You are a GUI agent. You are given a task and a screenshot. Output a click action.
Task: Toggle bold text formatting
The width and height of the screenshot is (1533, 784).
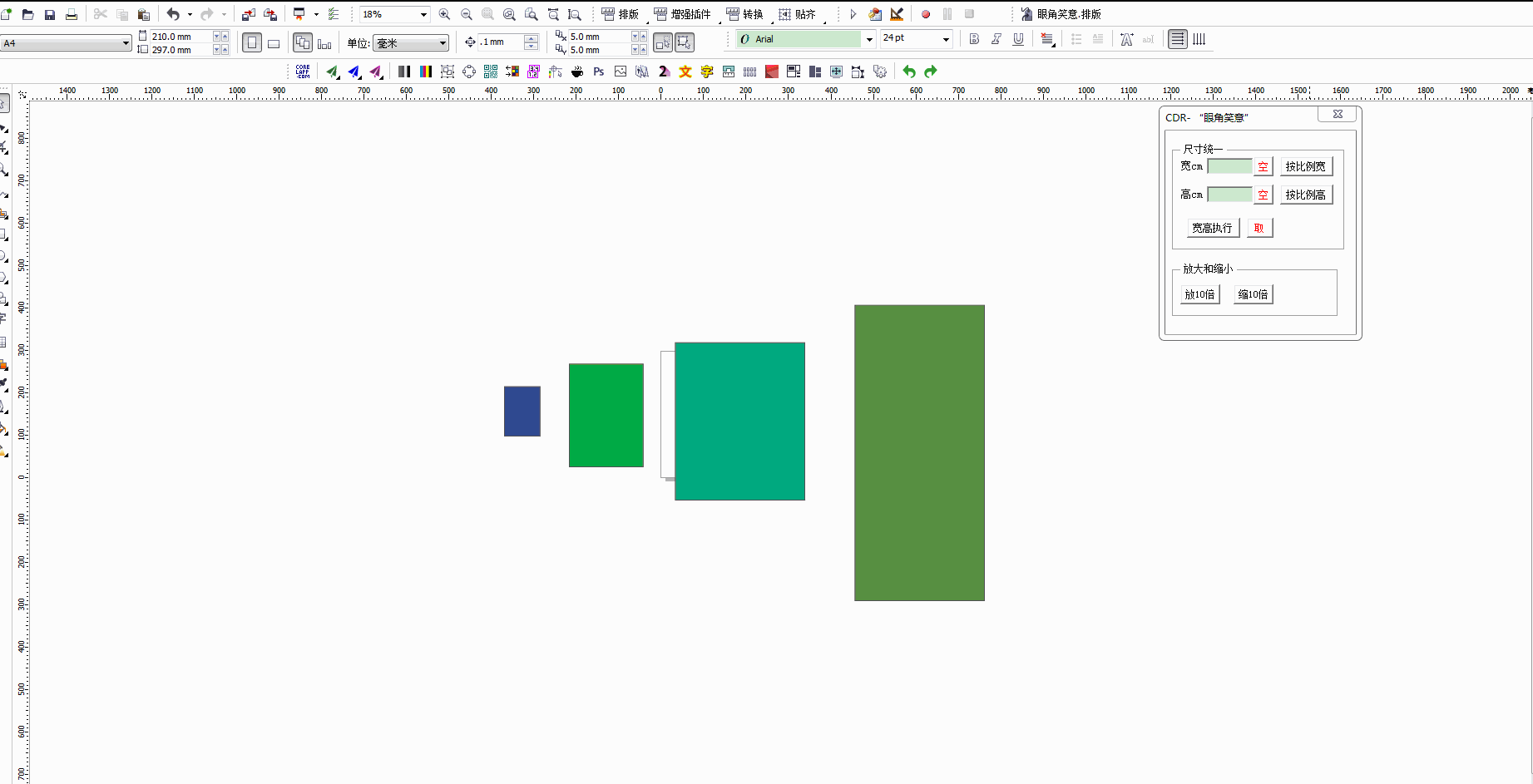click(974, 39)
